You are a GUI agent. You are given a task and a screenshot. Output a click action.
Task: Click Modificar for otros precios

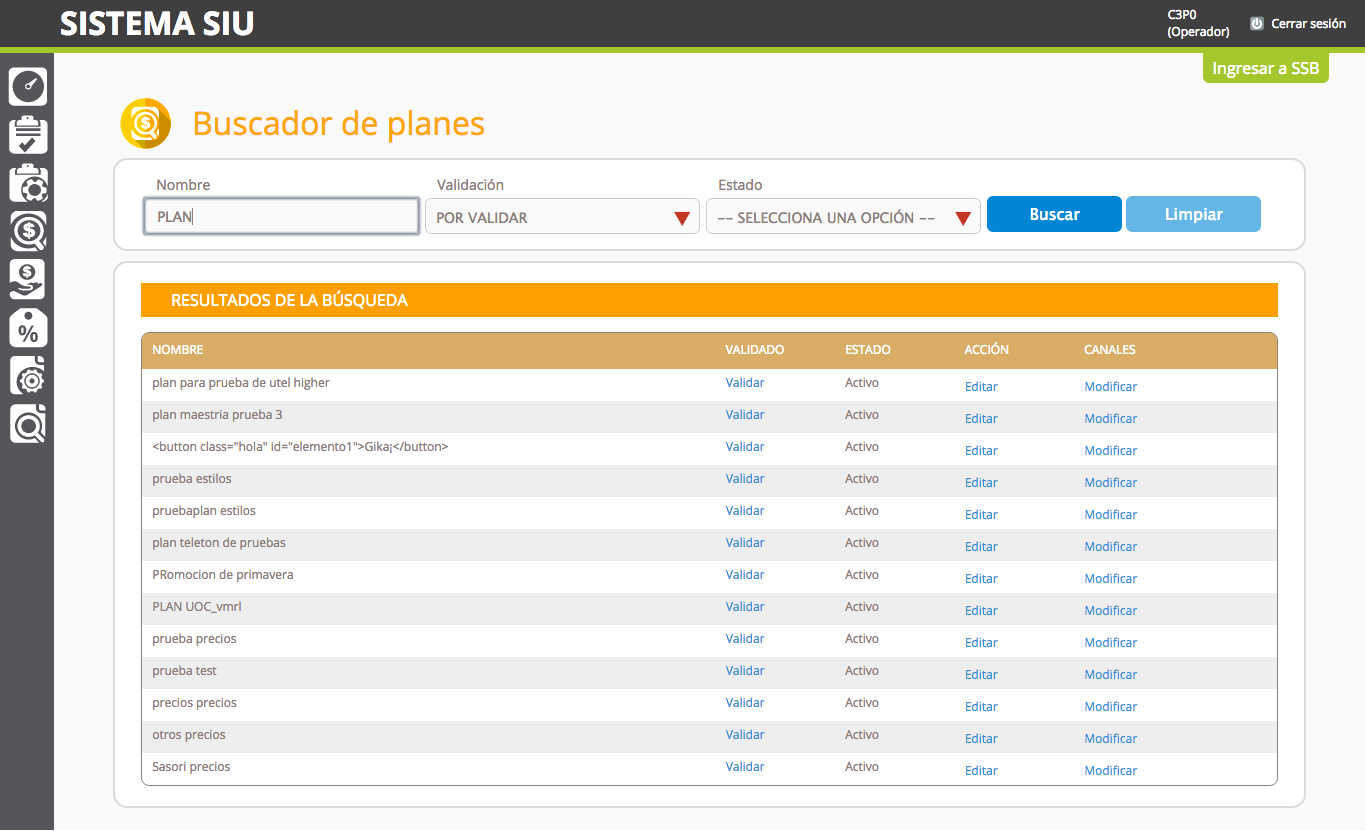click(1111, 739)
